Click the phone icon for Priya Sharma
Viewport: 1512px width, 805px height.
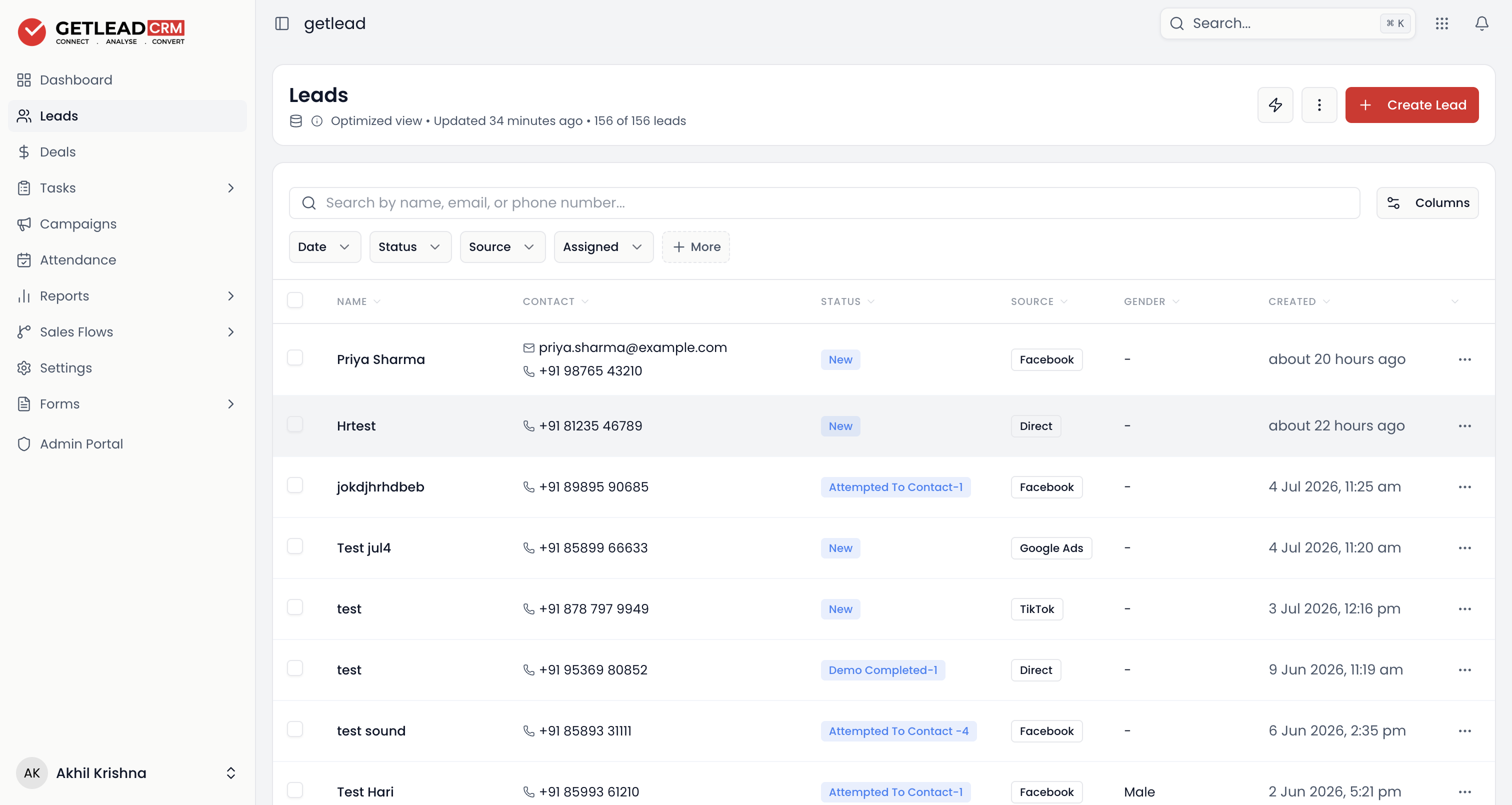click(x=528, y=371)
